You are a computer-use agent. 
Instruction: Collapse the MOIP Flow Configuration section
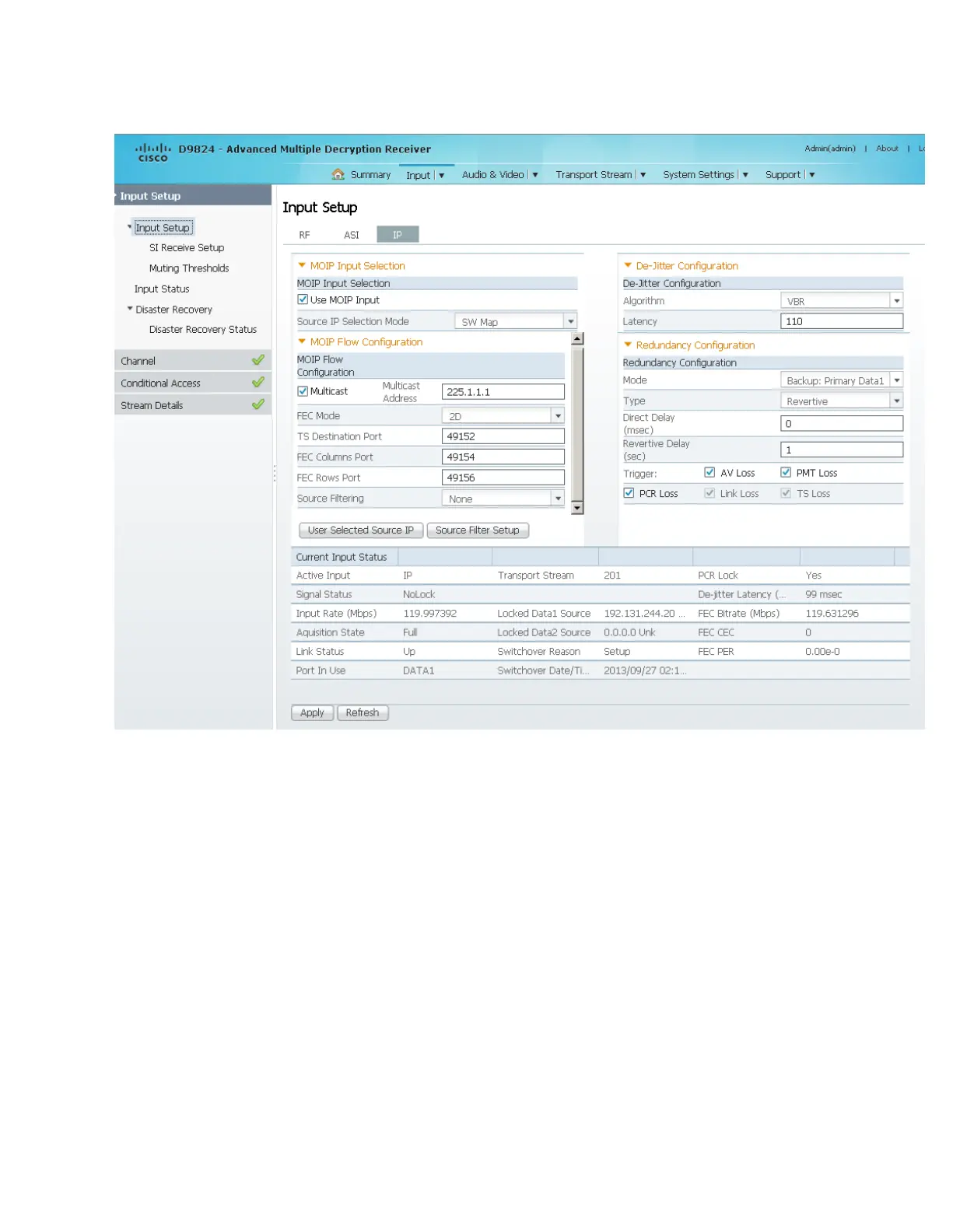302,341
